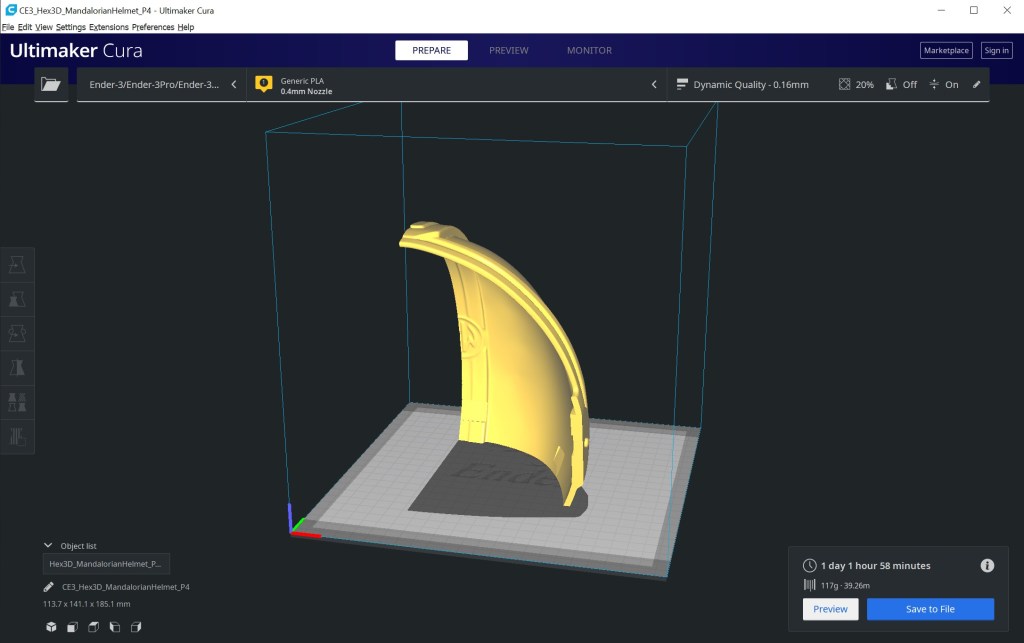
Task: Select the Scale tool in left toolbar
Action: (17, 299)
